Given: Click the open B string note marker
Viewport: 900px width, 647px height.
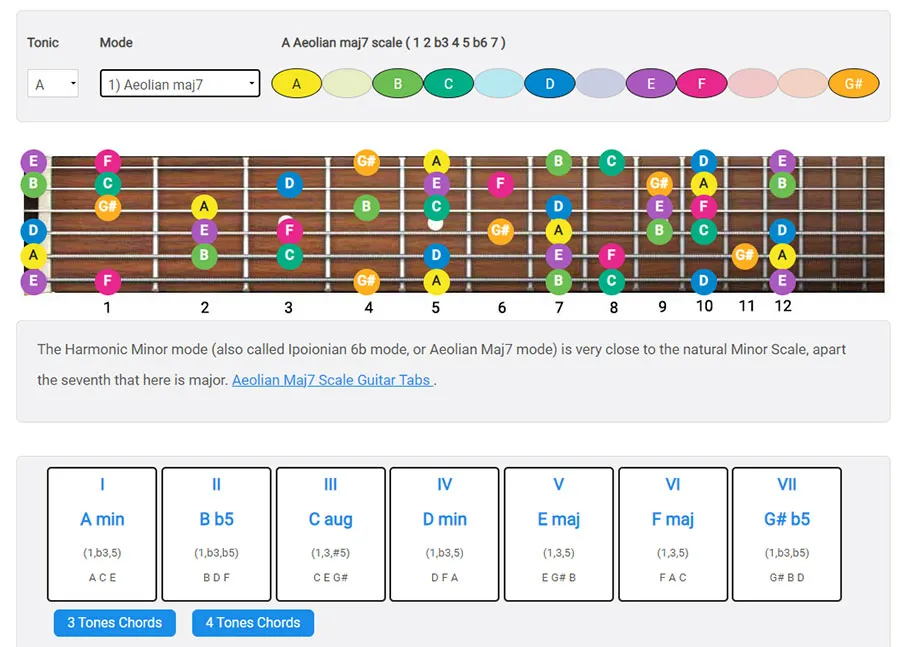Looking at the screenshot, I should pos(34,183).
